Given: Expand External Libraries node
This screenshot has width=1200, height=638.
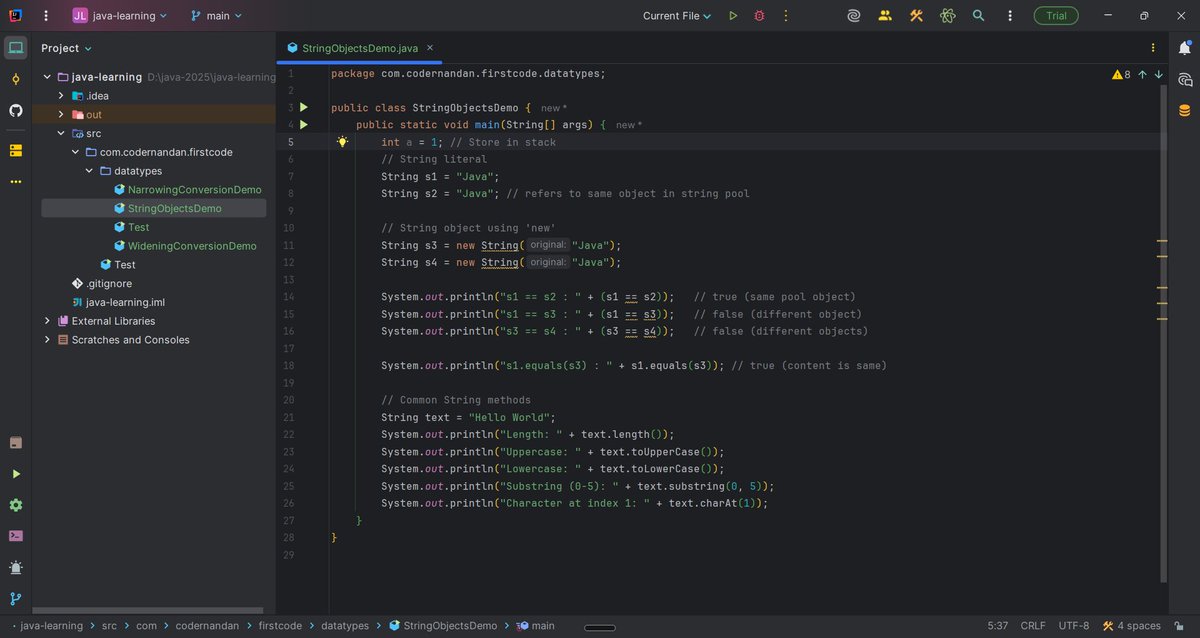Looking at the screenshot, I should (47, 321).
